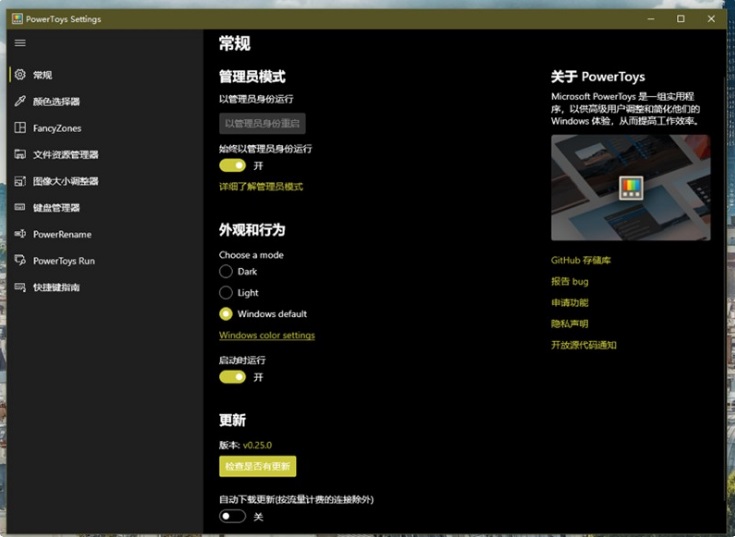Open the 常规 settings page
This screenshot has width=735, height=537.
click(x=105, y=75)
